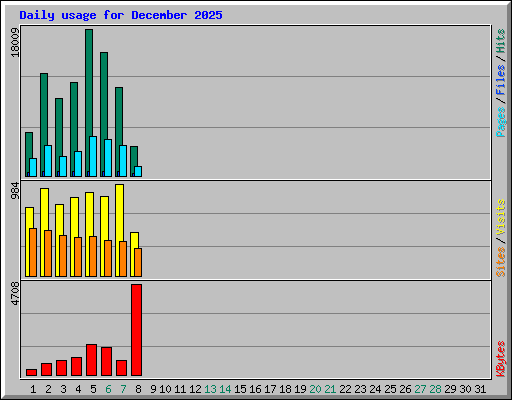Click the red KBytes legend label
The image size is (512, 400).
tap(500, 359)
